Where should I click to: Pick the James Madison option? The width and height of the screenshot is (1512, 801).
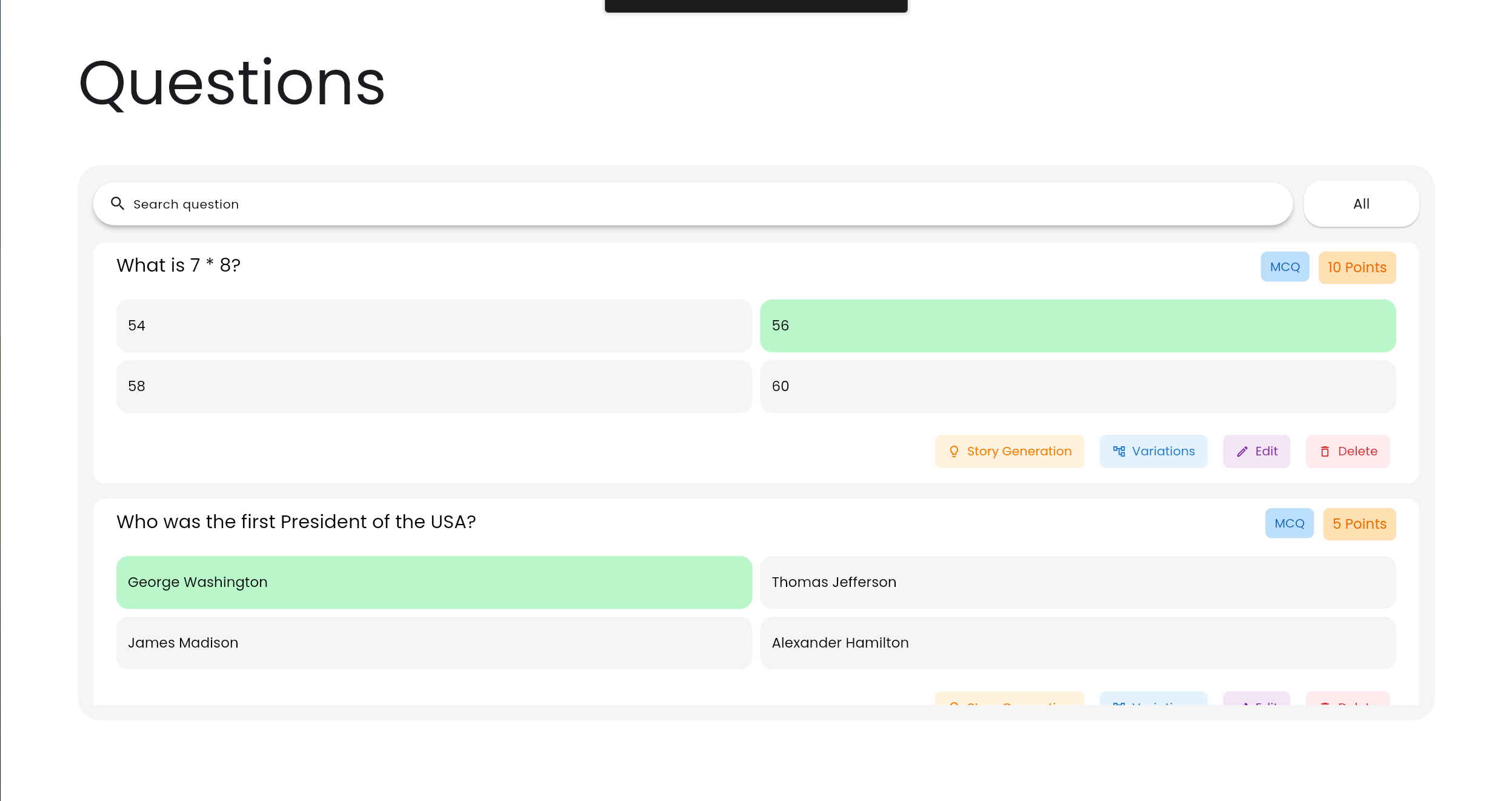click(433, 643)
